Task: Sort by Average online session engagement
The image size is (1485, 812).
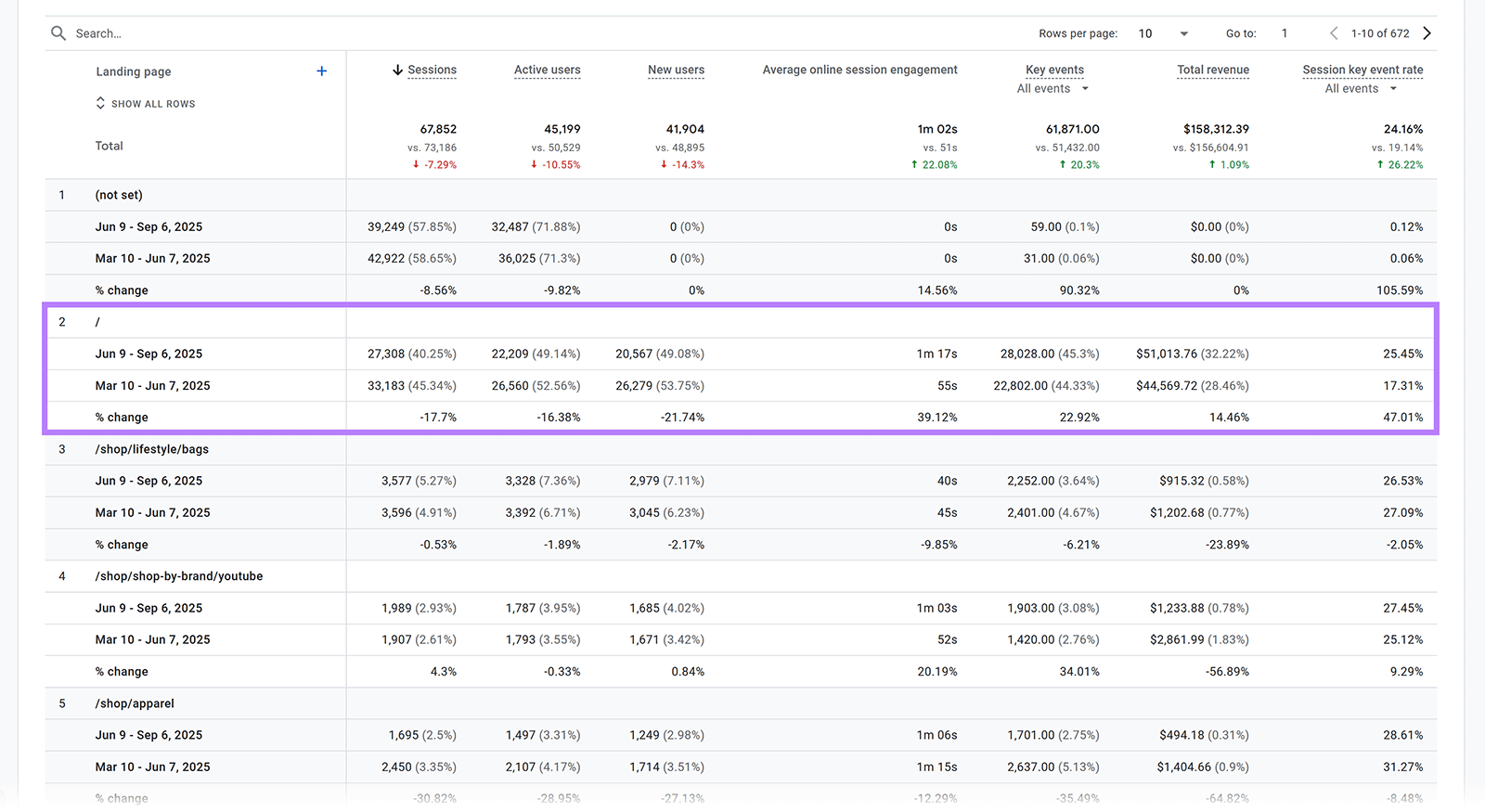Action: [x=859, y=71]
